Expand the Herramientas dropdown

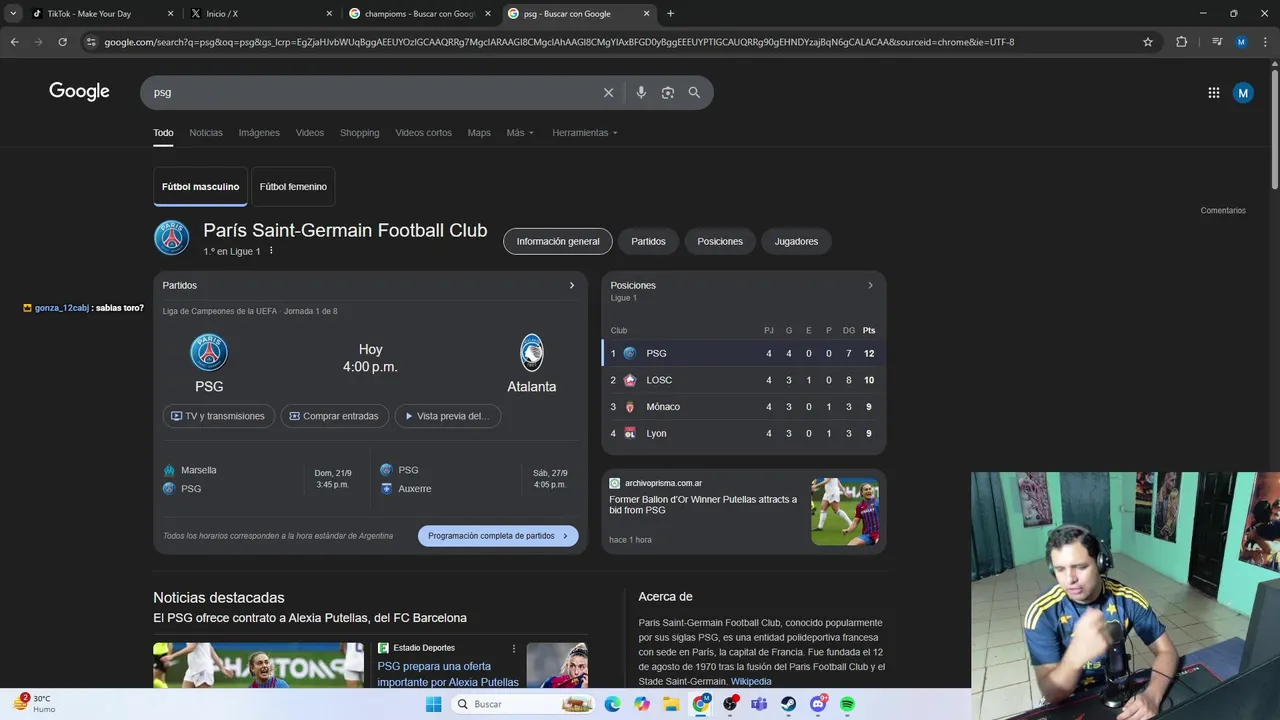tap(585, 133)
